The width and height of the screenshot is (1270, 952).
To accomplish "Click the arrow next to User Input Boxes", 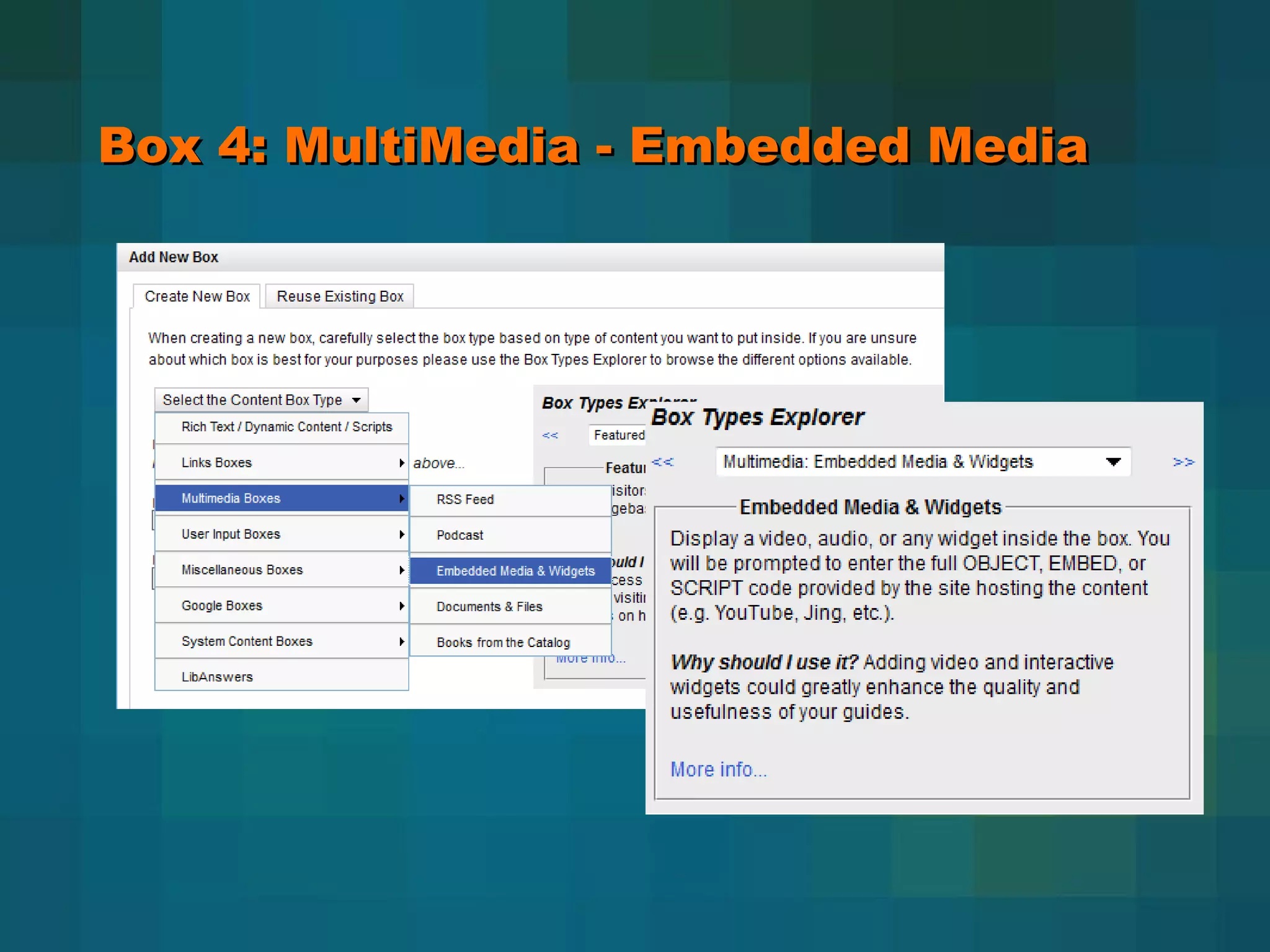I will click(401, 534).
